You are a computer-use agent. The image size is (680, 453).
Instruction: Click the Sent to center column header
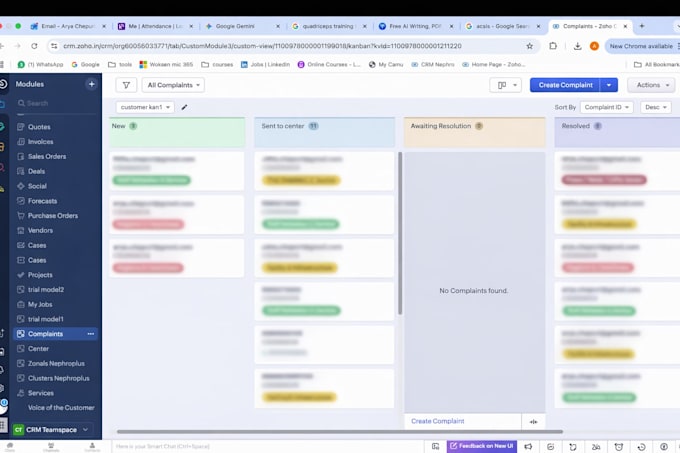[x=324, y=132]
